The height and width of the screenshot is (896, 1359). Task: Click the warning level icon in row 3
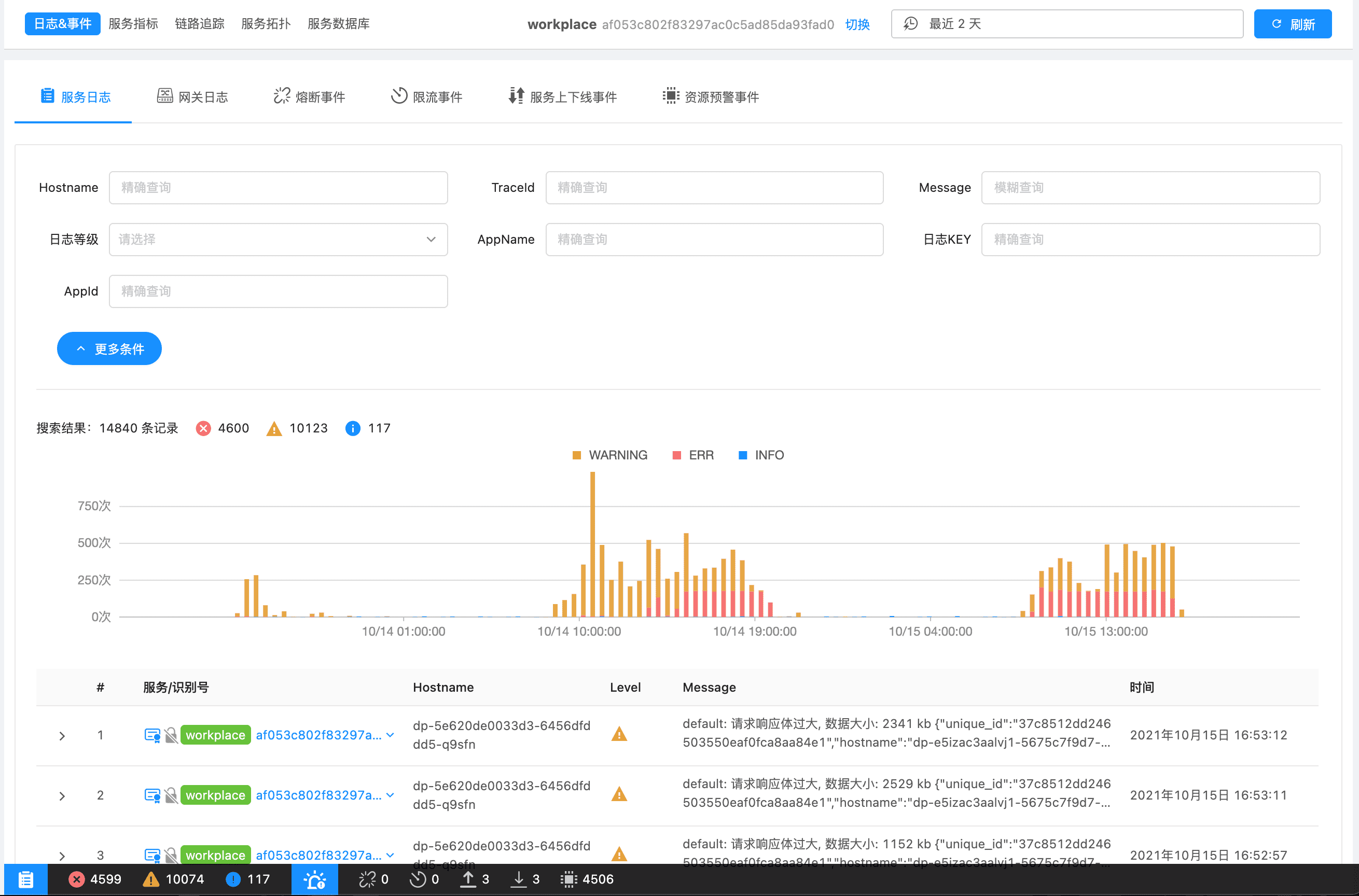[619, 855]
